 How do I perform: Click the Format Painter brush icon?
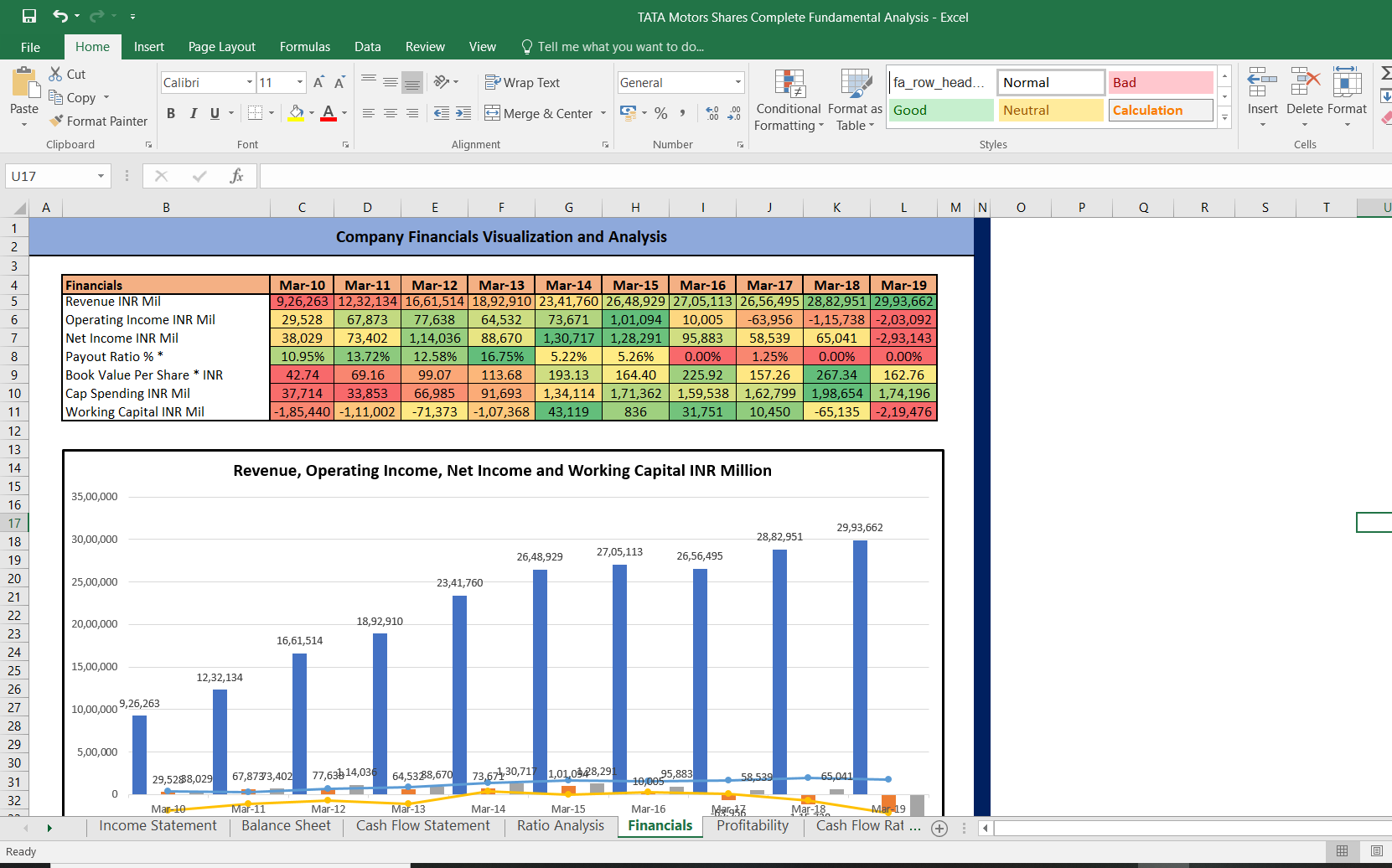tap(56, 121)
